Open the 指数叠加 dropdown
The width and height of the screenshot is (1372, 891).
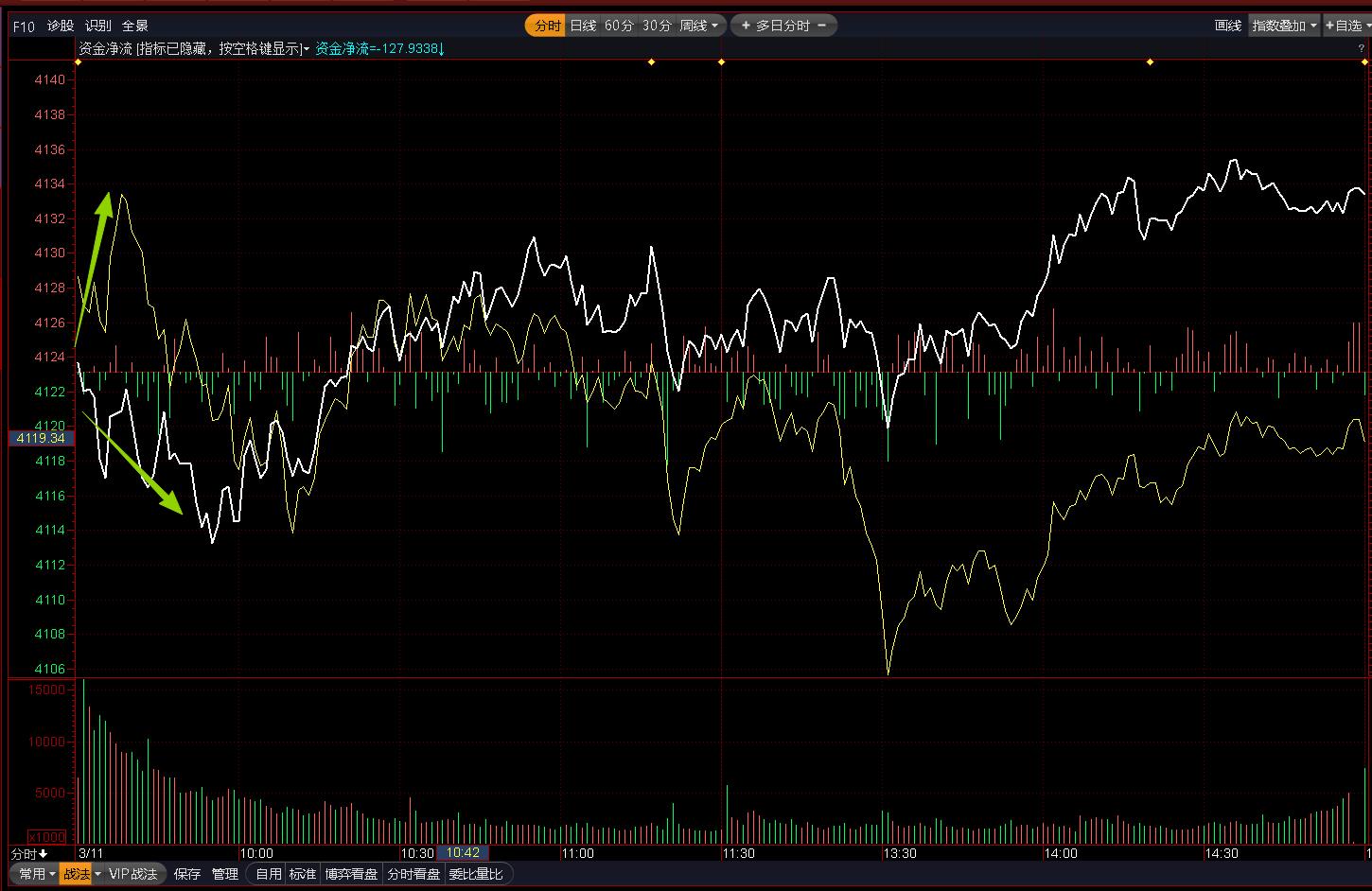coord(1284,26)
